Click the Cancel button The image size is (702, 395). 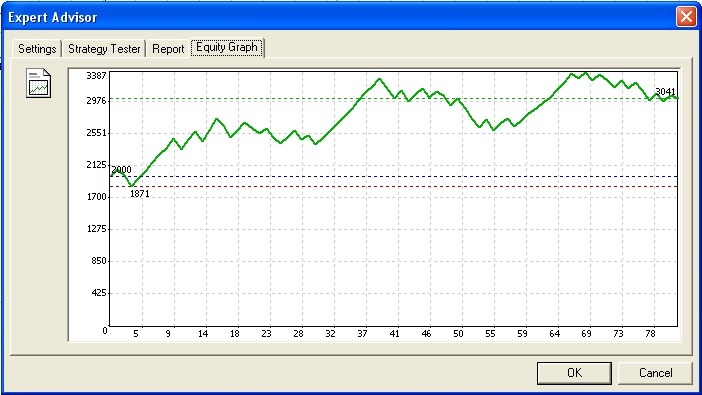point(655,373)
